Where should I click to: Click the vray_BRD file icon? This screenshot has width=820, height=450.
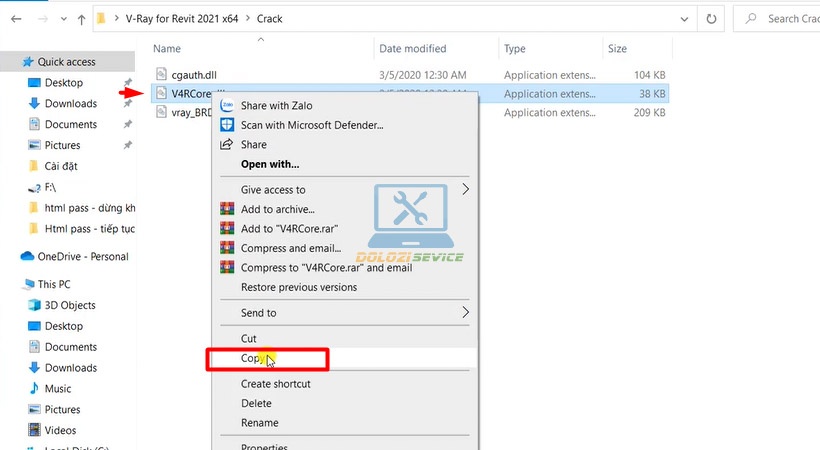pos(162,112)
